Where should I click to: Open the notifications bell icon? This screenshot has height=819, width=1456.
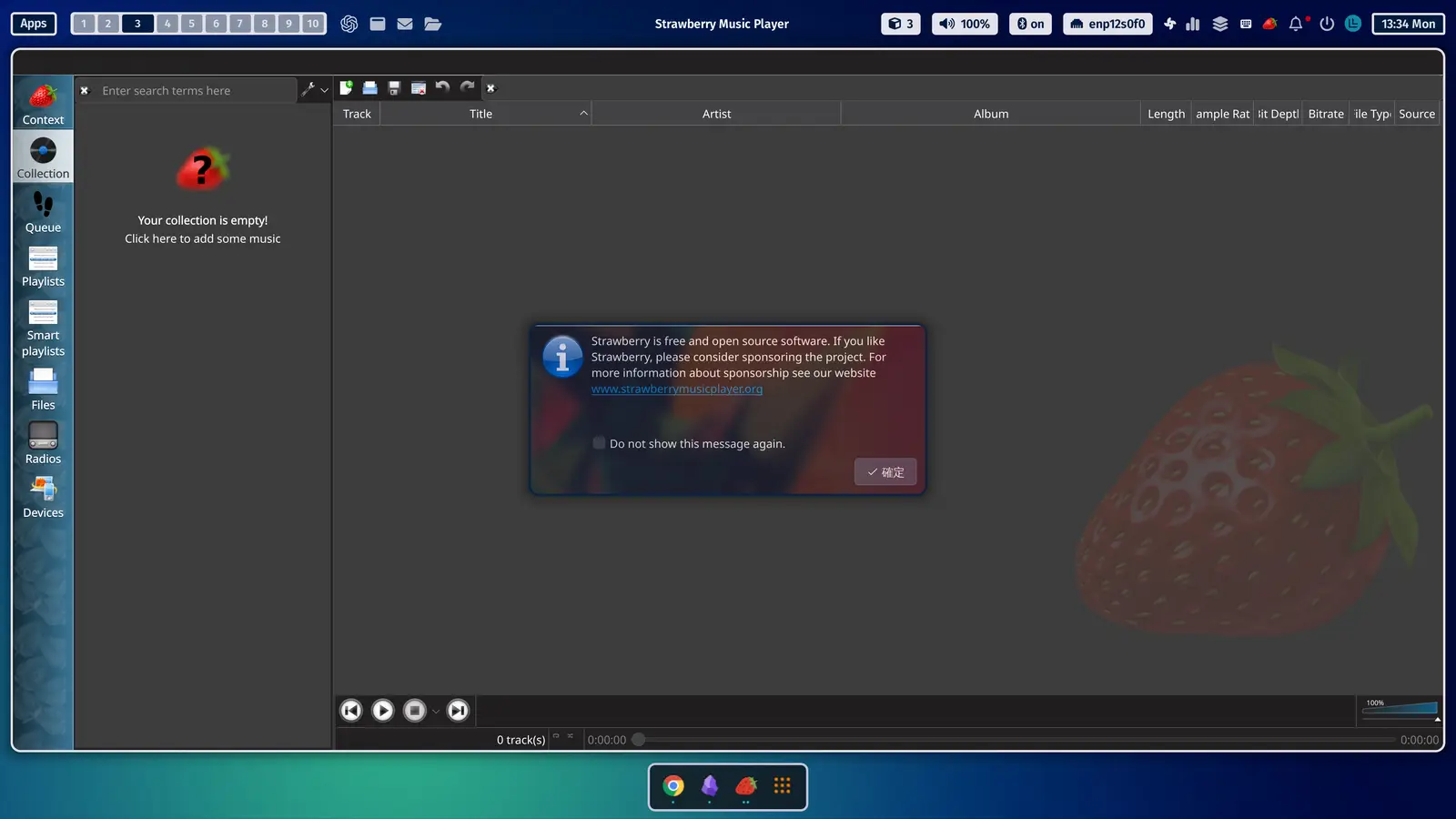tap(1296, 24)
